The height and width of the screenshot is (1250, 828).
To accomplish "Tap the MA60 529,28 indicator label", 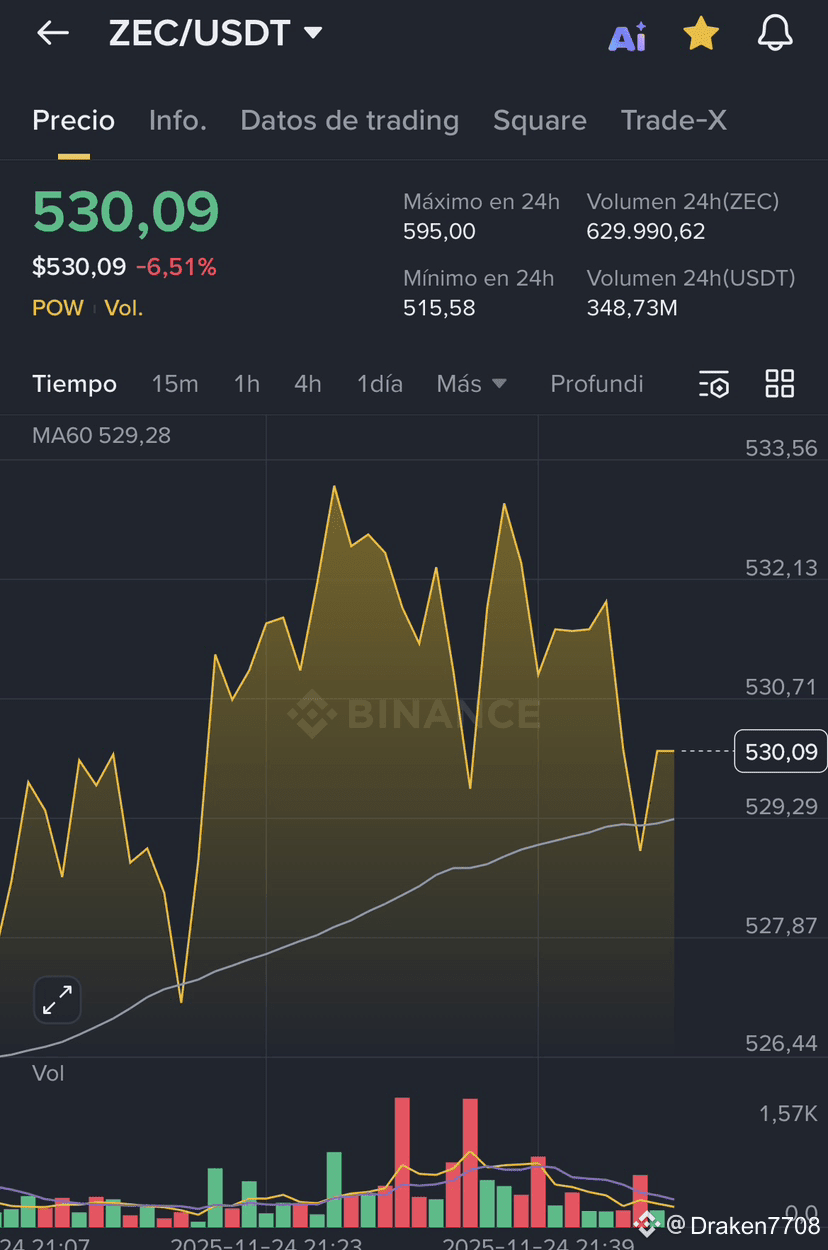I will (101, 436).
